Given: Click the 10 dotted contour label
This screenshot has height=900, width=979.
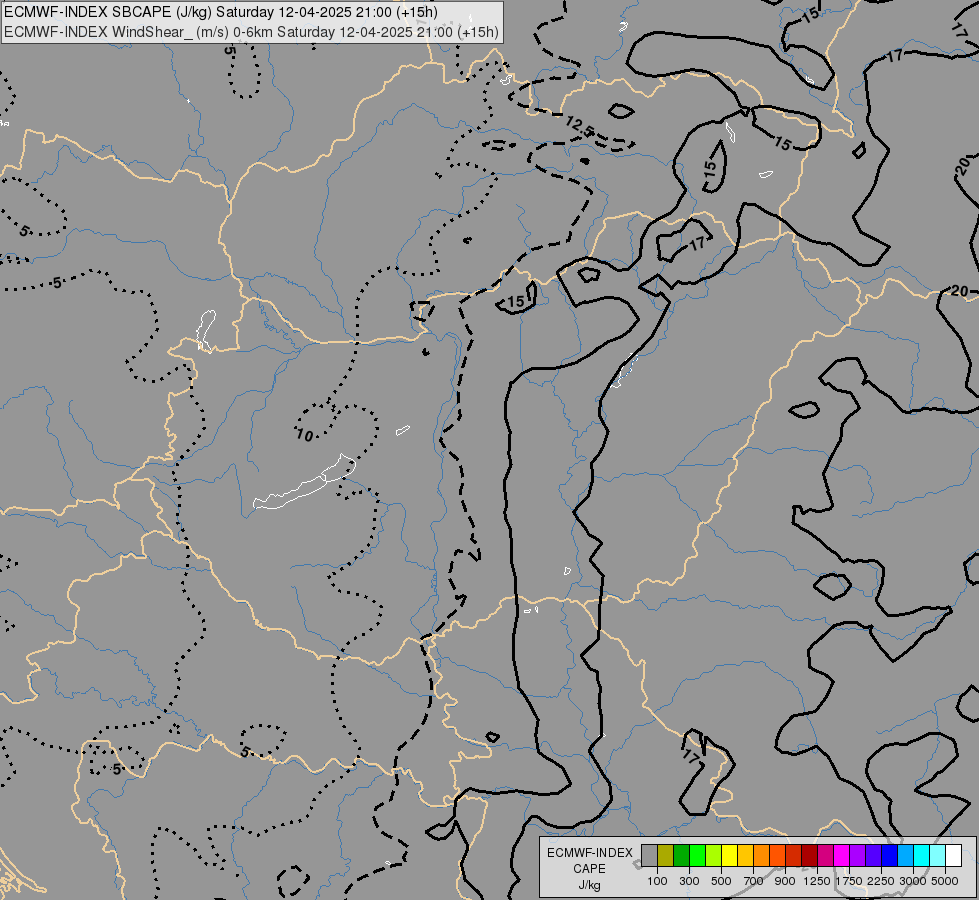Looking at the screenshot, I should click(305, 435).
